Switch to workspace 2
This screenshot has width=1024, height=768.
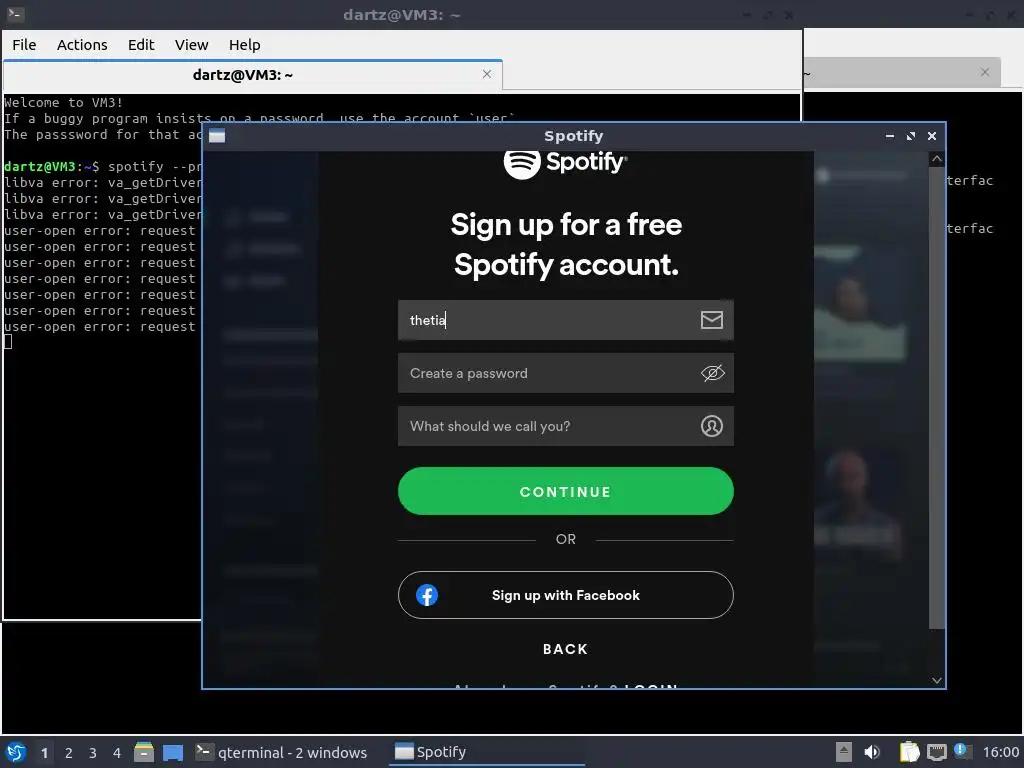tap(69, 753)
